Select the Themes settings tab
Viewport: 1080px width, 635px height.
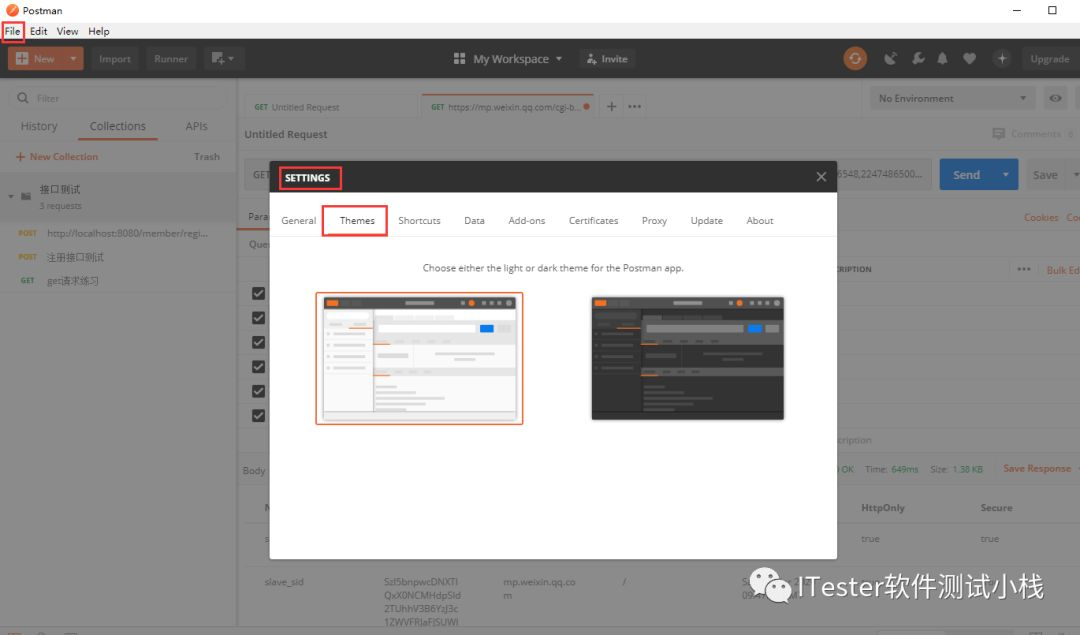pyautogui.click(x=357, y=220)
